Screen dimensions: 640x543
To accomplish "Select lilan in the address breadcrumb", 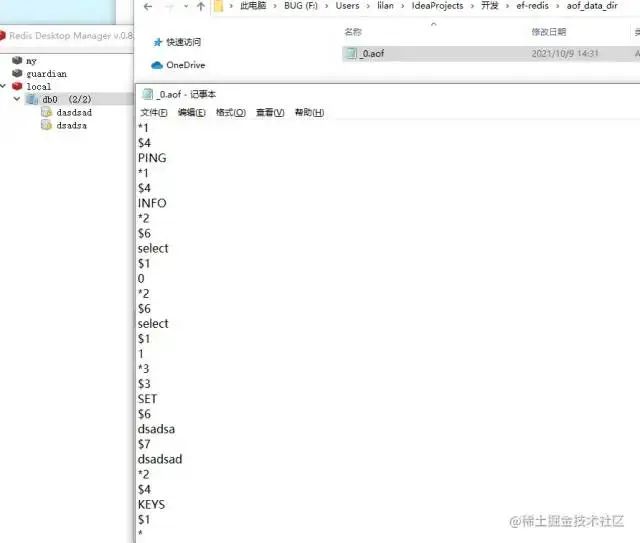I will 385,6.
